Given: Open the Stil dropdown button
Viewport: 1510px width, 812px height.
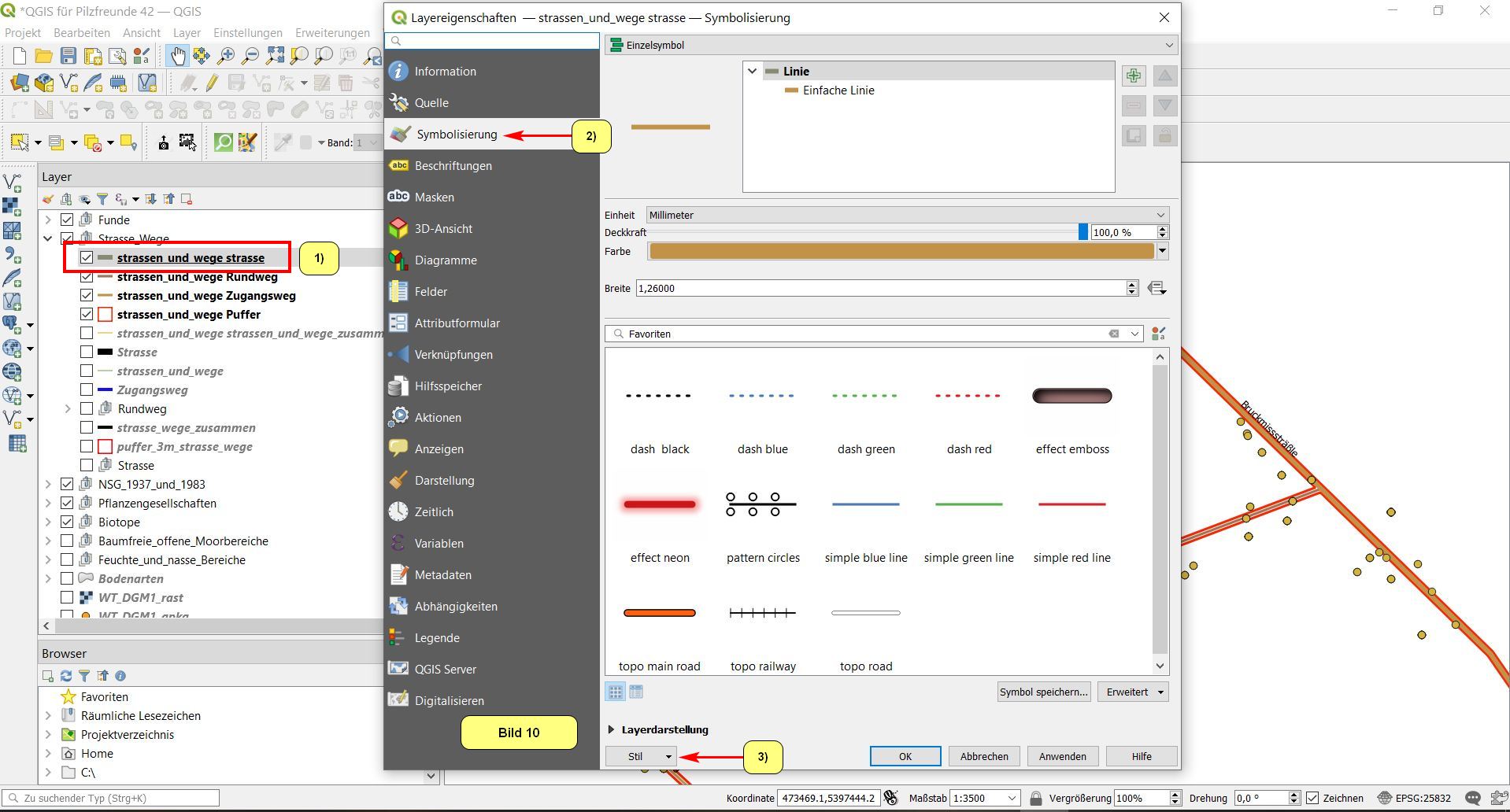Looking at the screenshot, I should tap(640, 756).
